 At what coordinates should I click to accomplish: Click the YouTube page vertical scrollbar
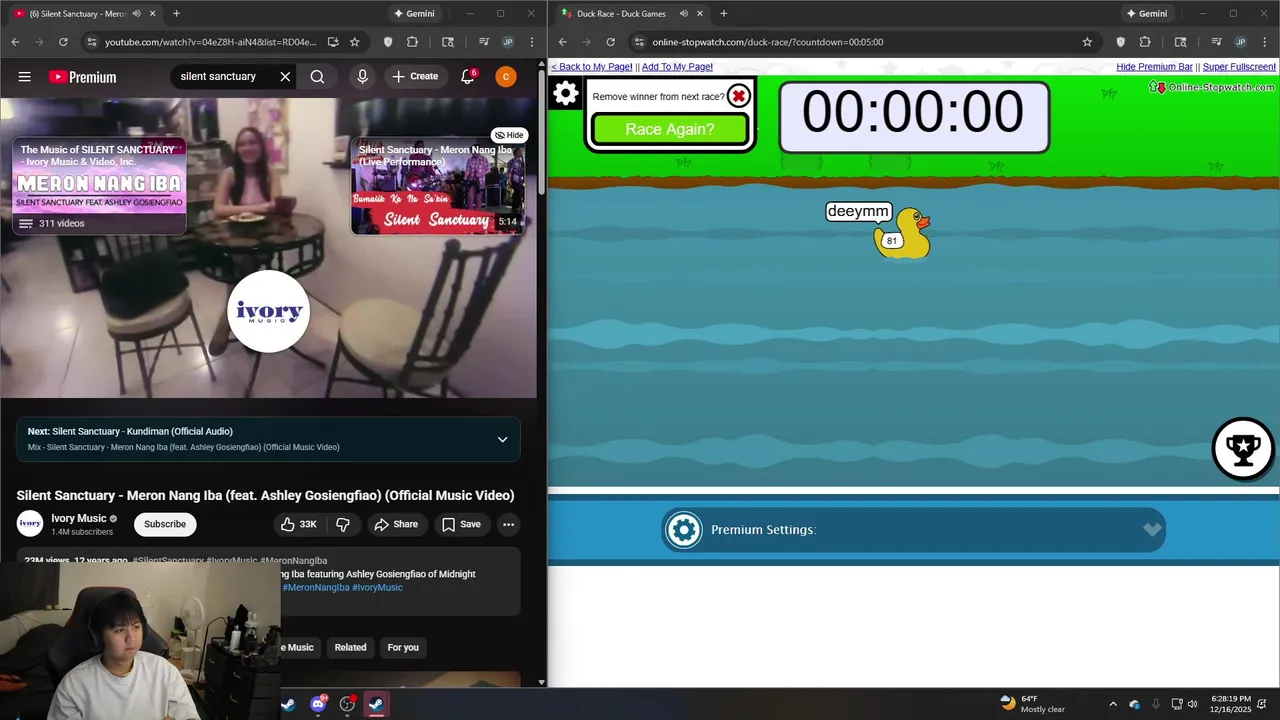pos(542,130)
